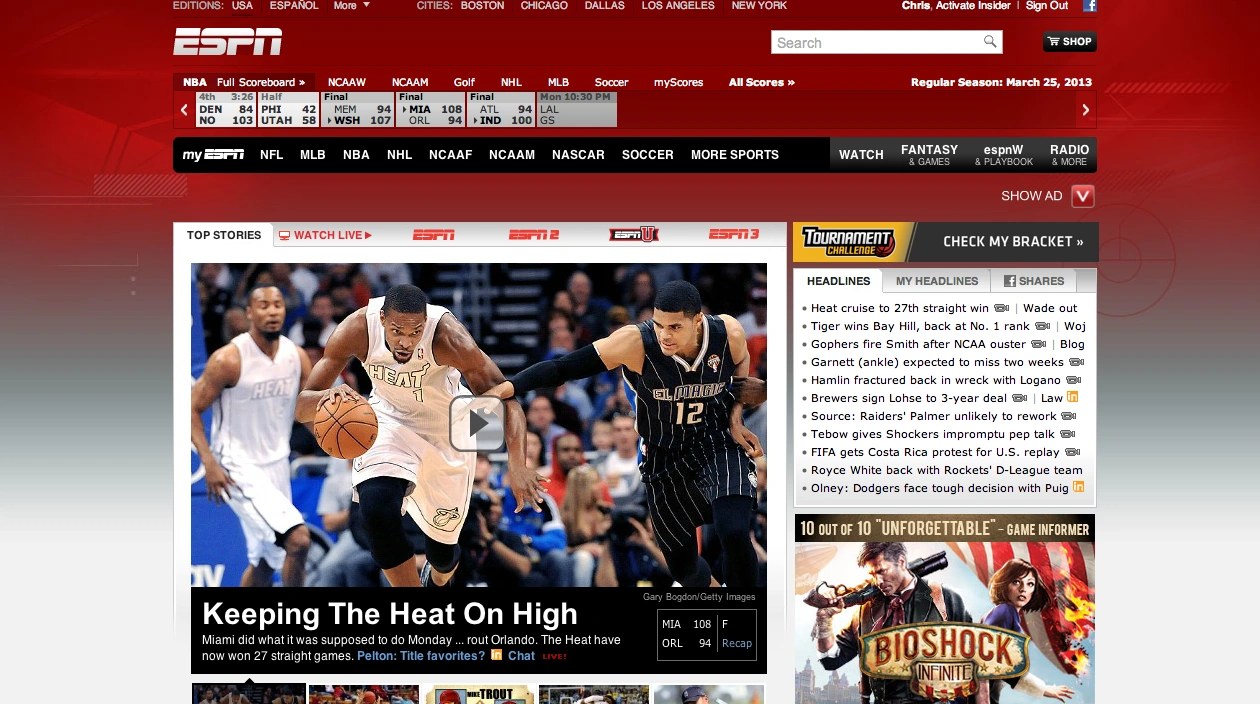Viewport: 1260px width, 704px height.
Task: Open video icon beside Garnett ankle headline
Action: (1076, 362)
